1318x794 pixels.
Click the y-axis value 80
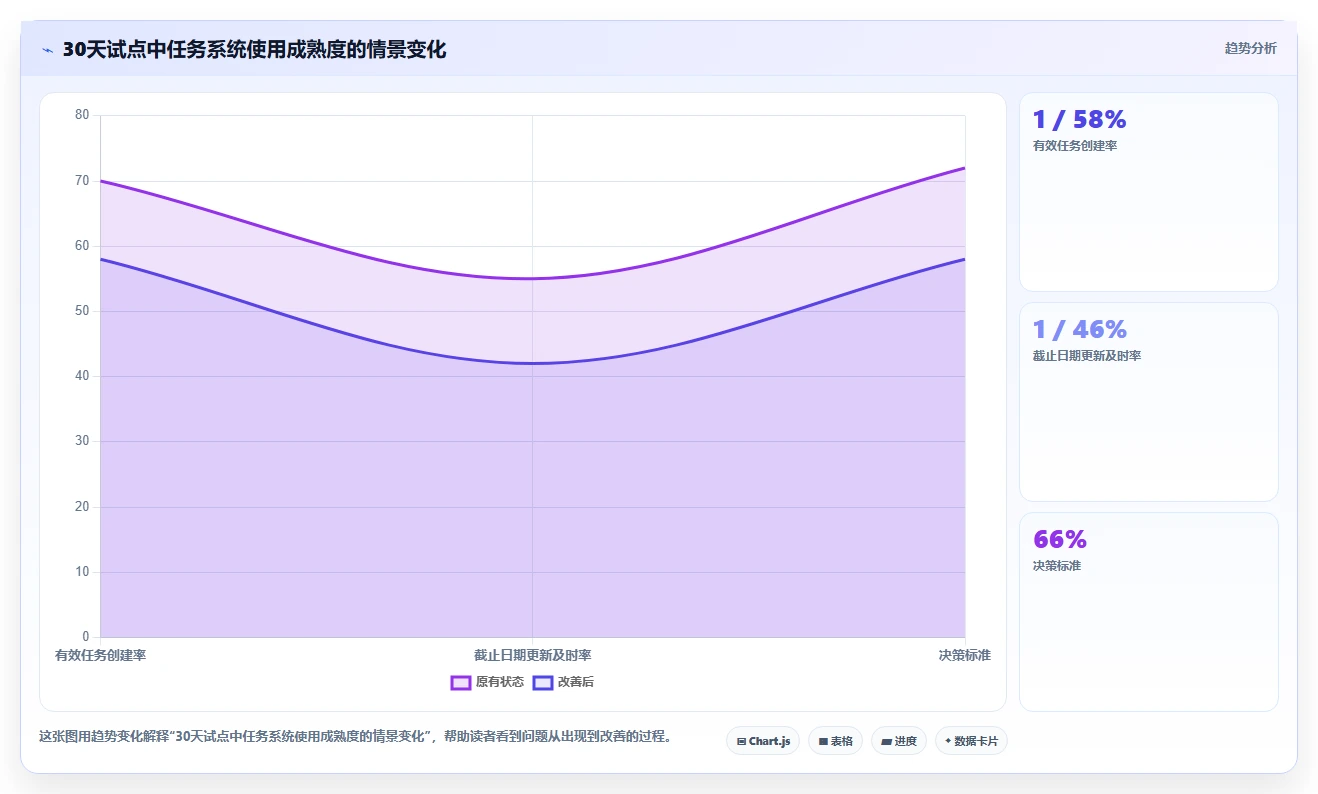pos(82,115)
